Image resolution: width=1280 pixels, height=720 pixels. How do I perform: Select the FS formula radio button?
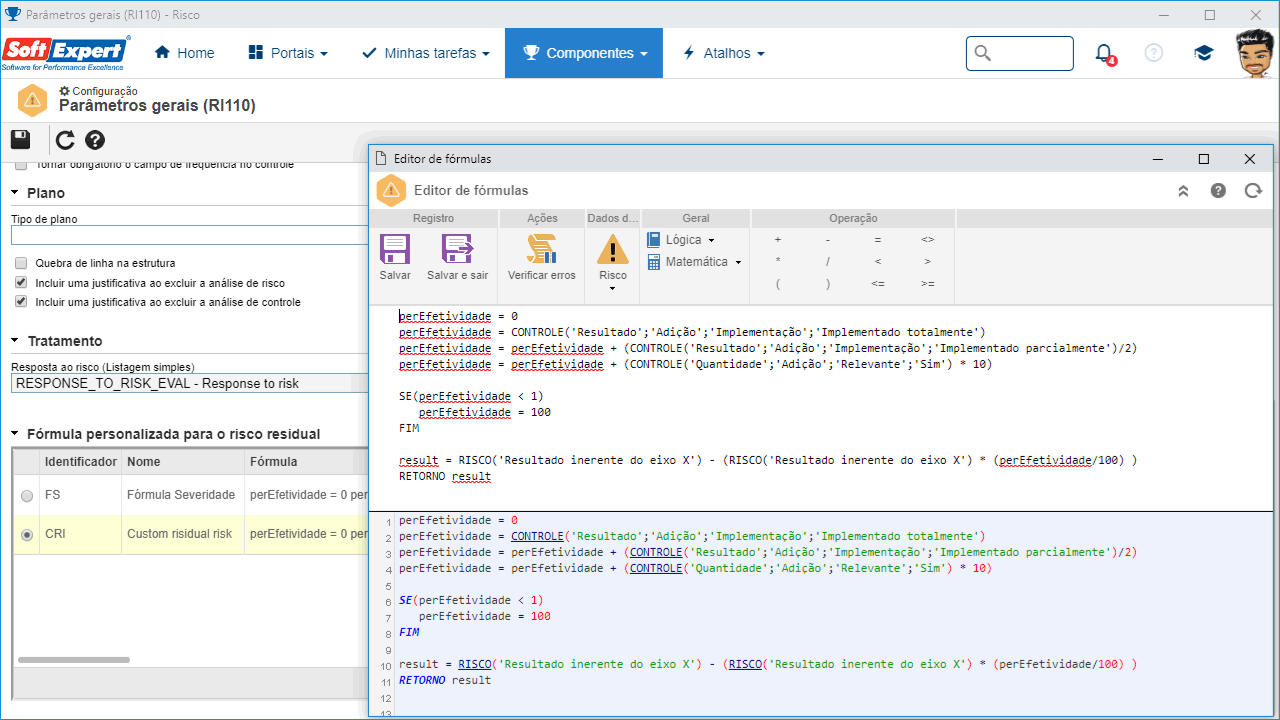click(27, 495)
